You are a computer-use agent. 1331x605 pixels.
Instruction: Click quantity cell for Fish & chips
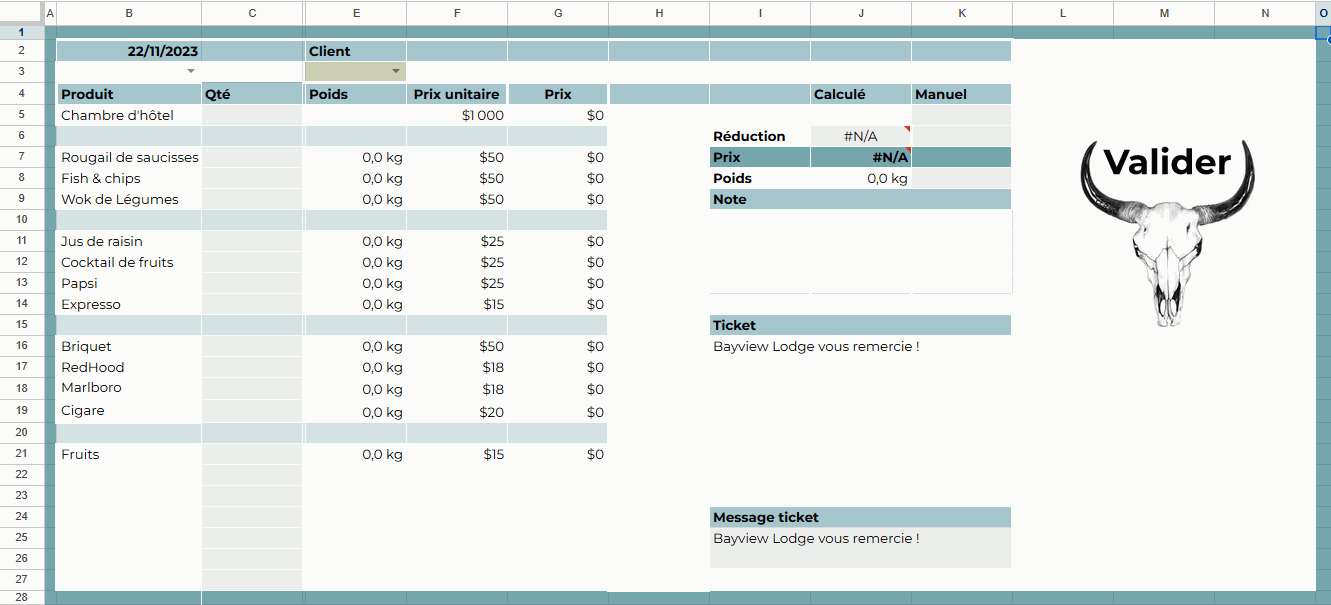[x=252, y=178]
